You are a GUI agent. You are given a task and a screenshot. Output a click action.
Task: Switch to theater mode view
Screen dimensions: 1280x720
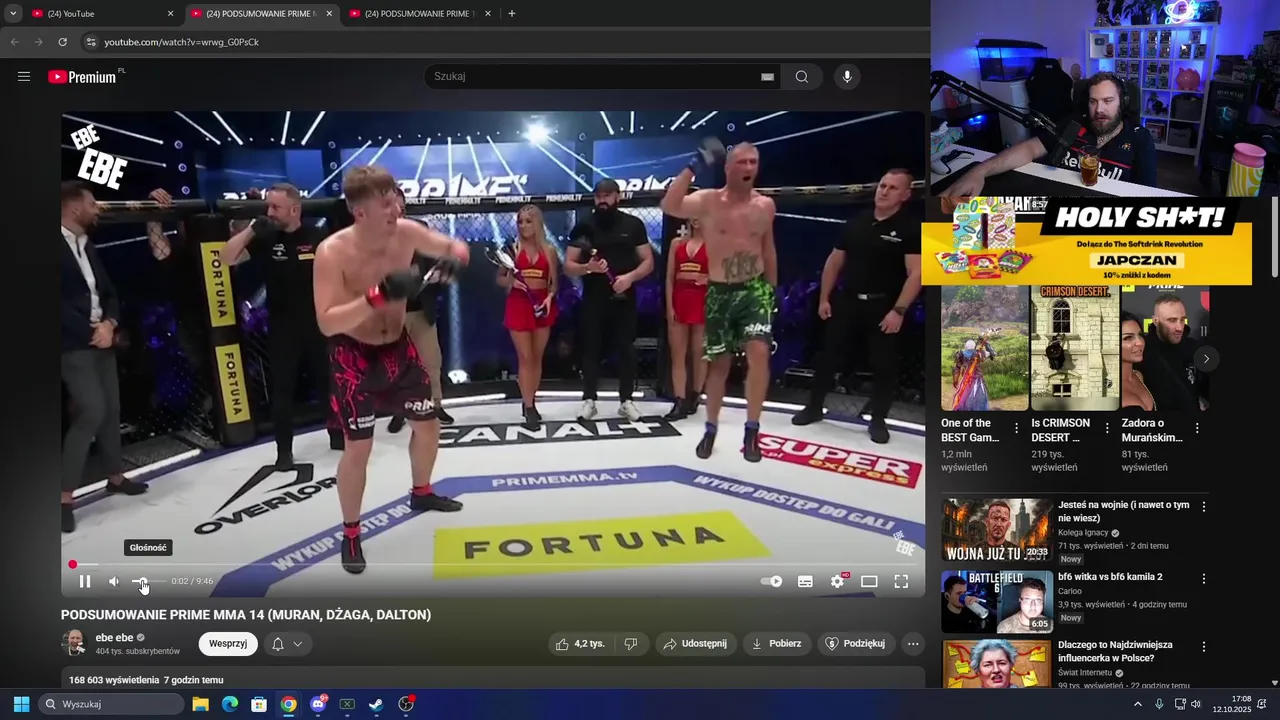tap(869, 581)
